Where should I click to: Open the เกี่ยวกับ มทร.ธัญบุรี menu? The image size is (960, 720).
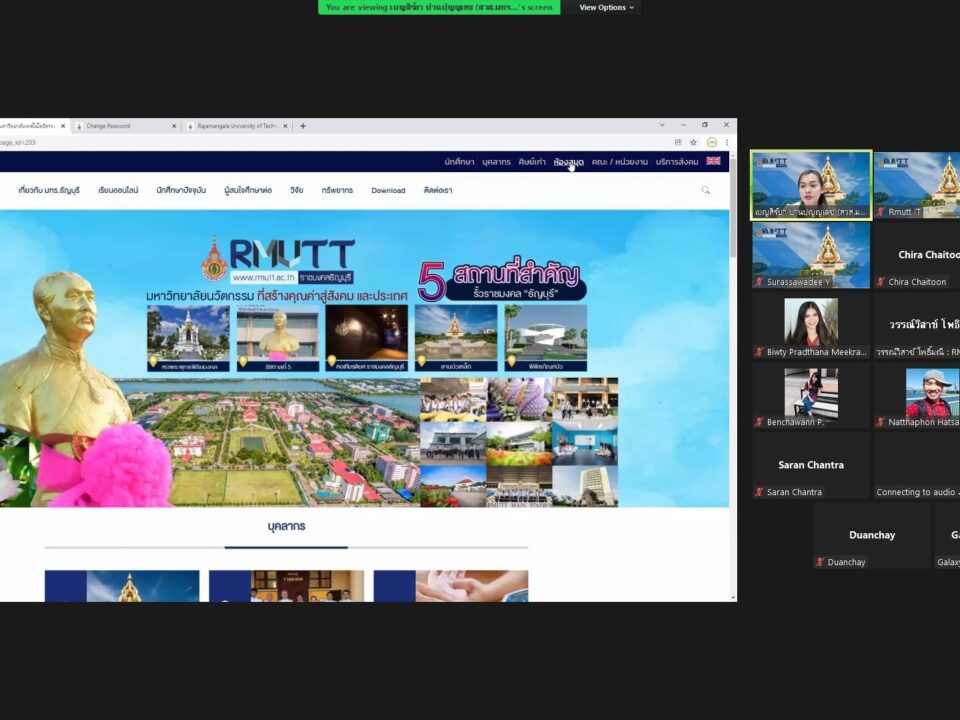tap(49, 190)
